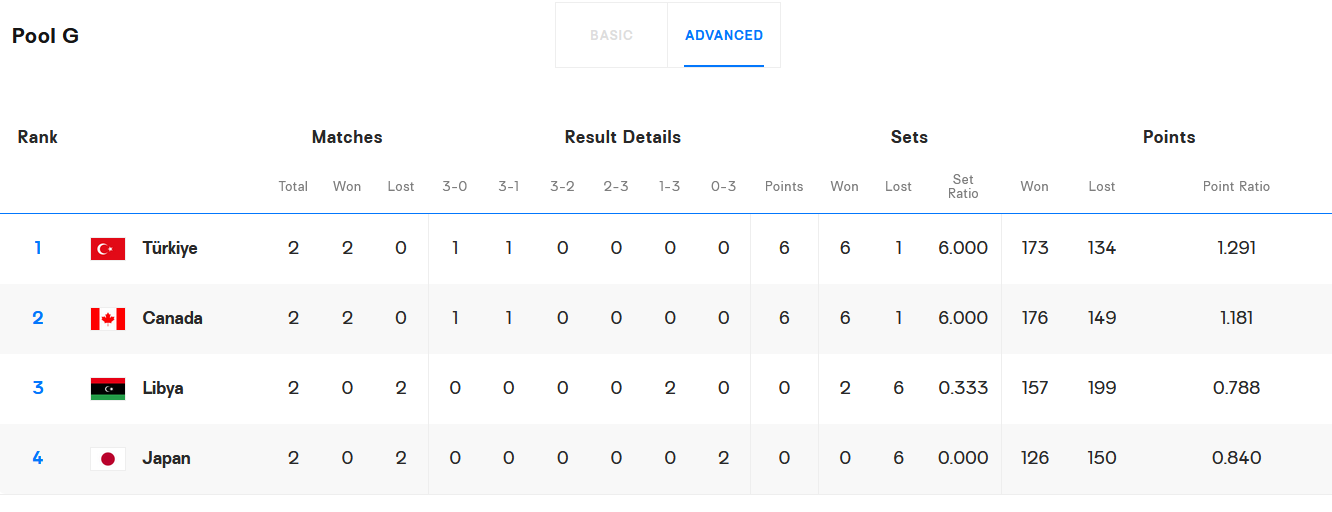1332x512 pixels.
Task: Switch to the Basic tab
Action: pyautogui.click(x=611, y=35)
